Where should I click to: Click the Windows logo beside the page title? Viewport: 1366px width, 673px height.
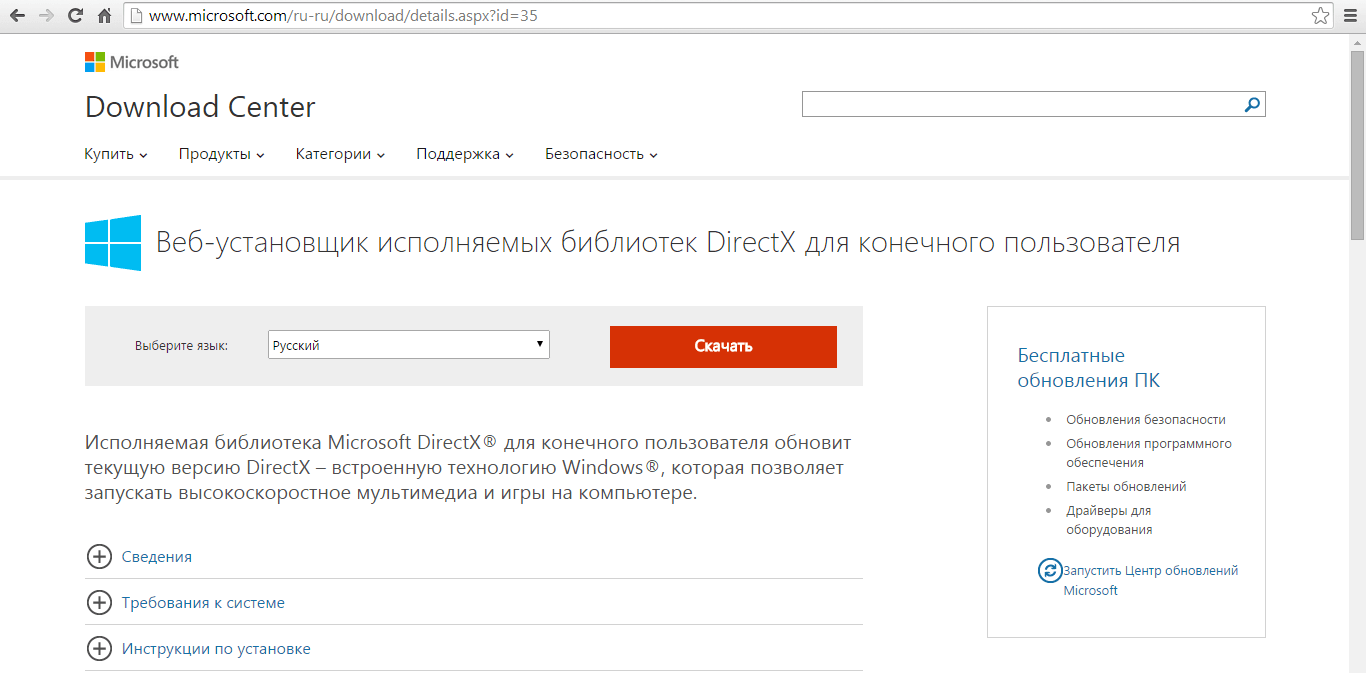point(113,243)
